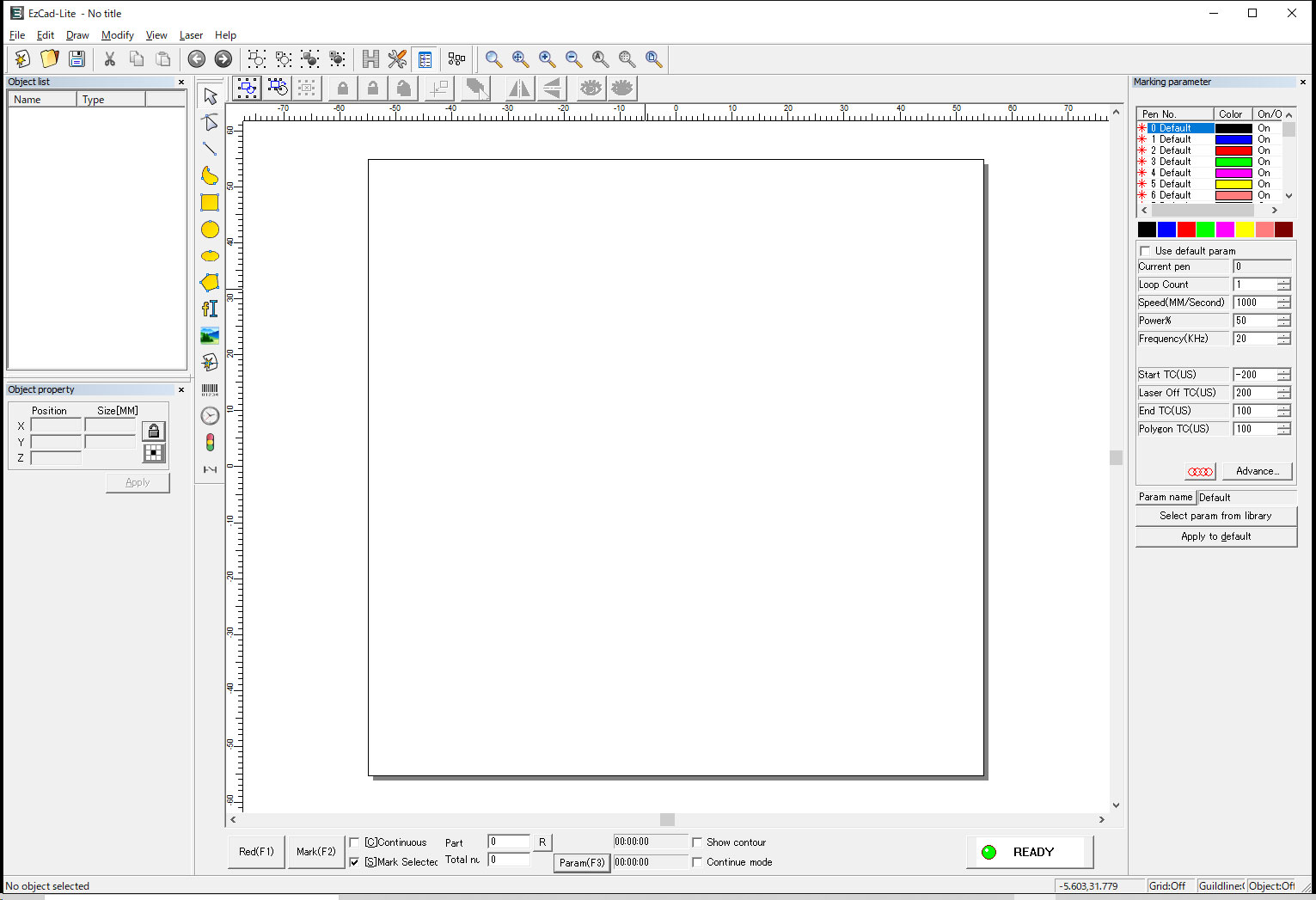Open the Laser menu
The height and width of the screenshot is (900, 1316).
[x=191, y=35]
